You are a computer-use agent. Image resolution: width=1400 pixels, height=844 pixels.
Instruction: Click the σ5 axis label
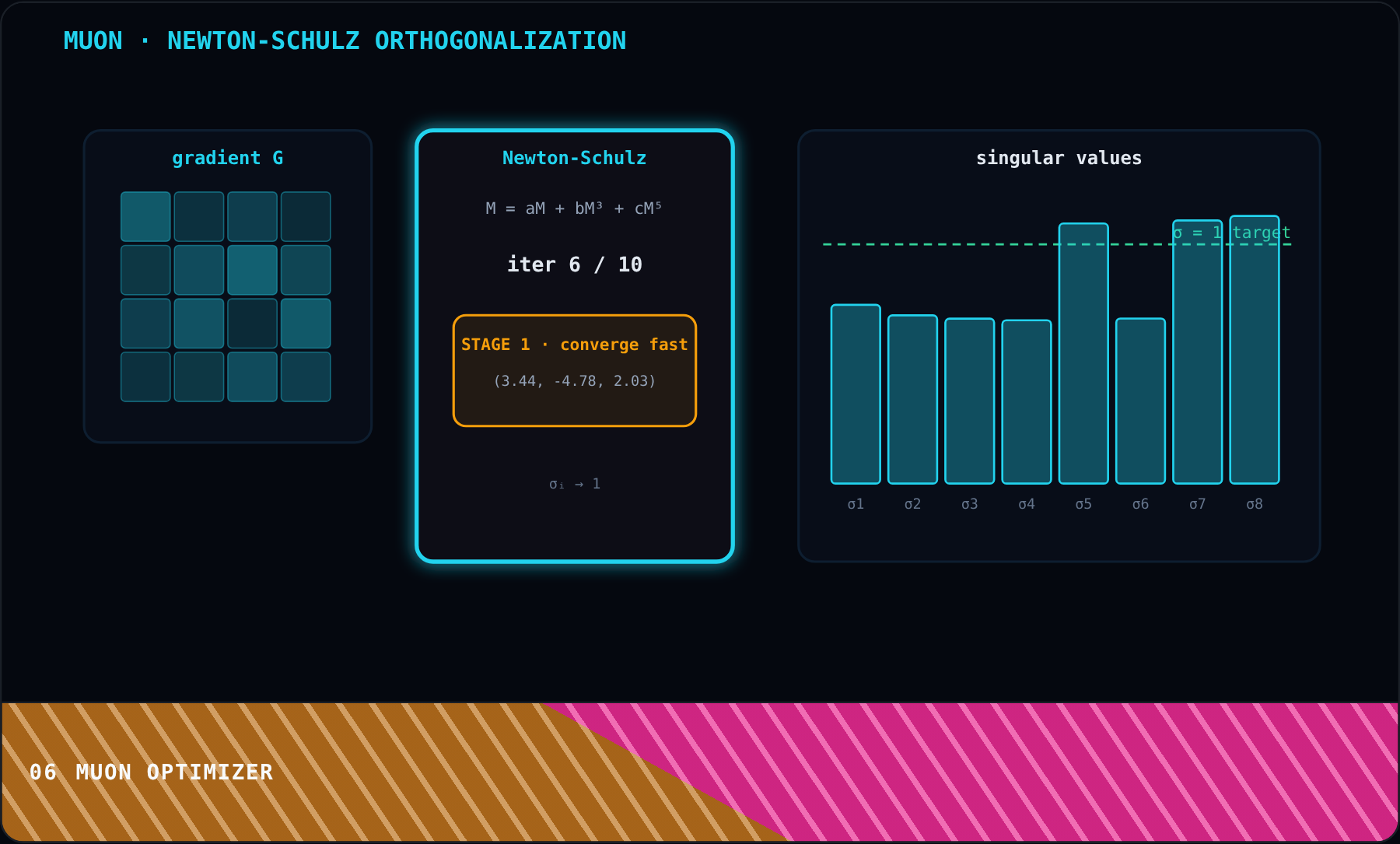[1083, 504]
